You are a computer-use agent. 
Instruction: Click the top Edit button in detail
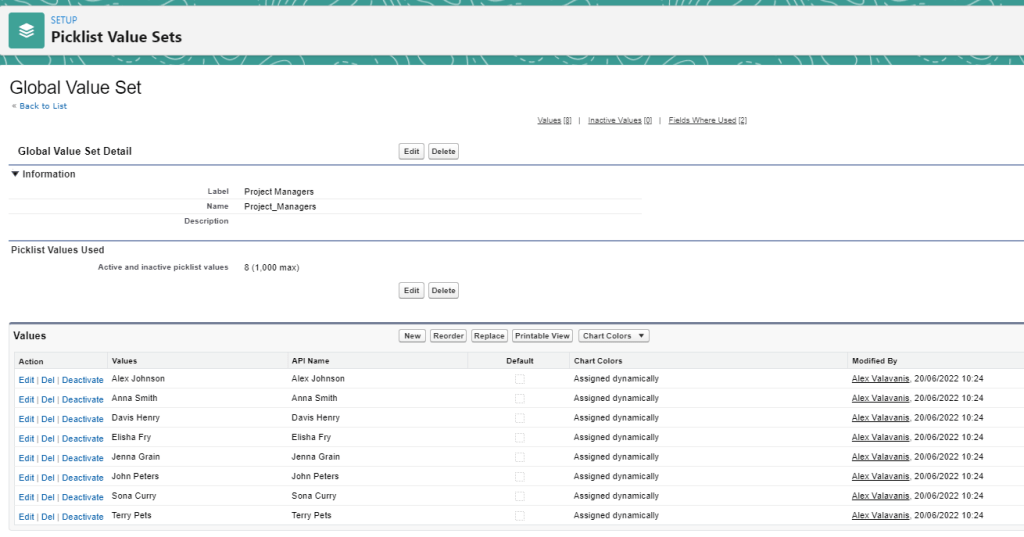[411, 152]
